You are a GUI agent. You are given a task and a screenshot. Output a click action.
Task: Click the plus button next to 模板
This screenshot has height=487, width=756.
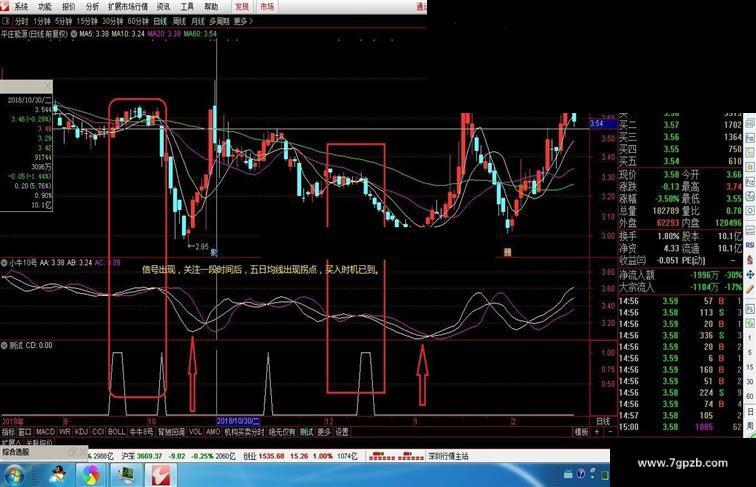(x=597, y=432)
